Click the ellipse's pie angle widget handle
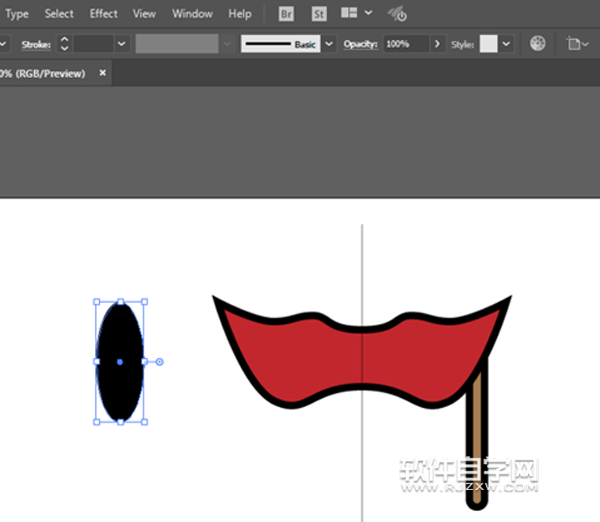The image size is (600, 522). 160,361
